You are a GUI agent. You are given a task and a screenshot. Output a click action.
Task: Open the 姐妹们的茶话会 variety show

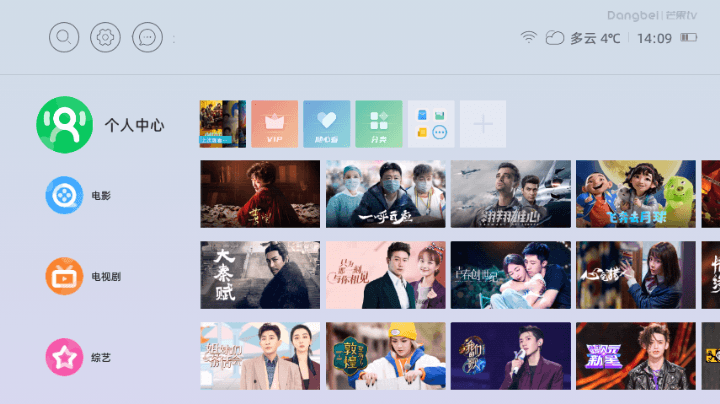pos(260,356)
